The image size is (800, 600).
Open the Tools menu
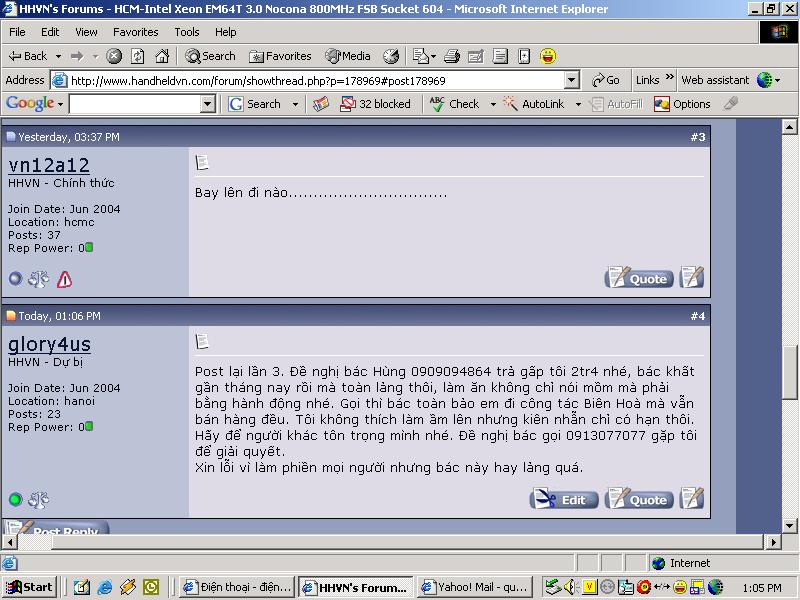pyautogui.click(x=186, y=32)
